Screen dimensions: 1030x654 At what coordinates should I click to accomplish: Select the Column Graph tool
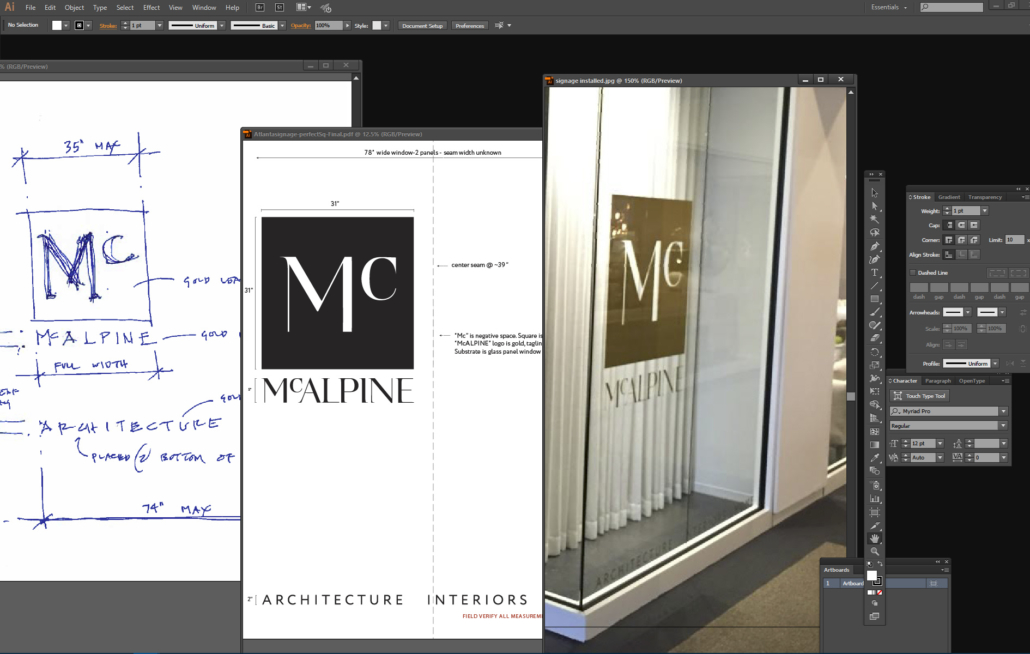(874, 498)
